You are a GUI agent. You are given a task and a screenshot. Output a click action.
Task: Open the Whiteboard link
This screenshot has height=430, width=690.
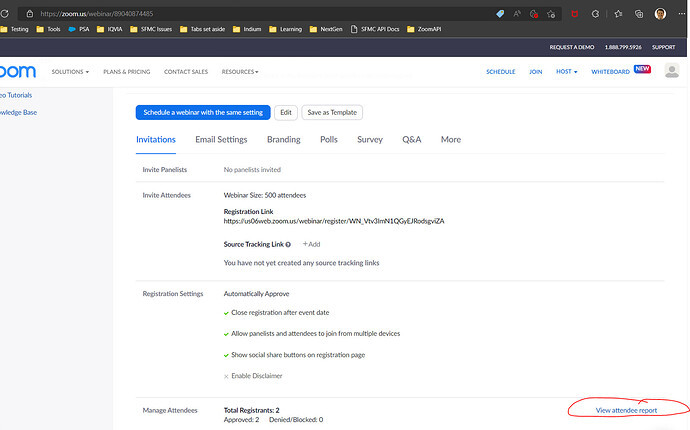click(x=610, y=72)
